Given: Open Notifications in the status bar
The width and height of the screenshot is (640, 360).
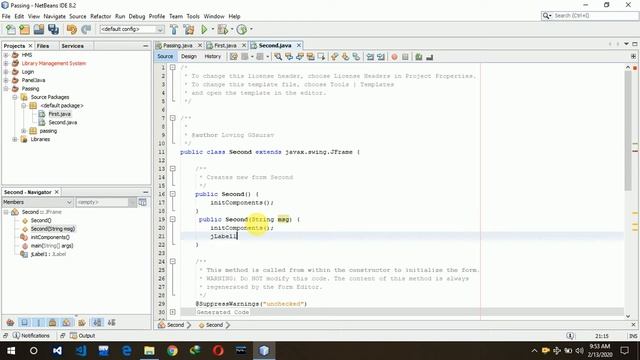Looking at the screenshot, I should (31, 336).
